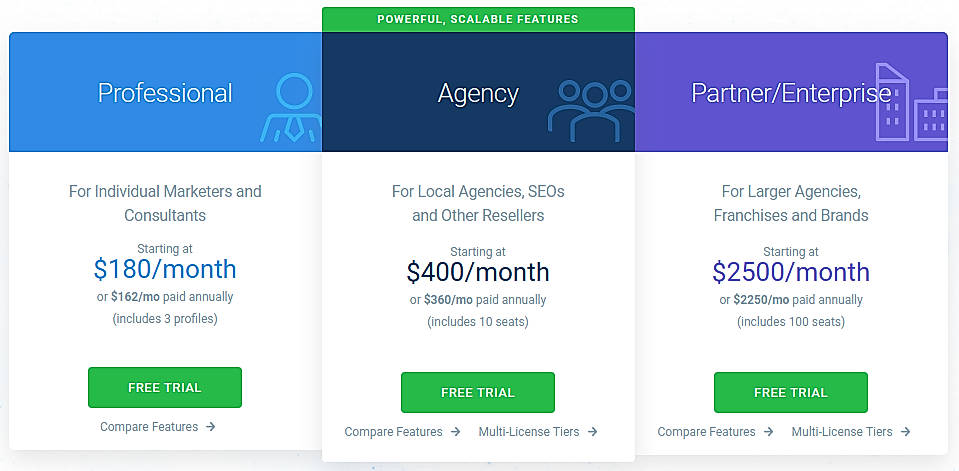The height and width of the screenshot is (471, 959).
Task: Click arrow beside Enterprise Multi-License Tiers
Action: 905,432
